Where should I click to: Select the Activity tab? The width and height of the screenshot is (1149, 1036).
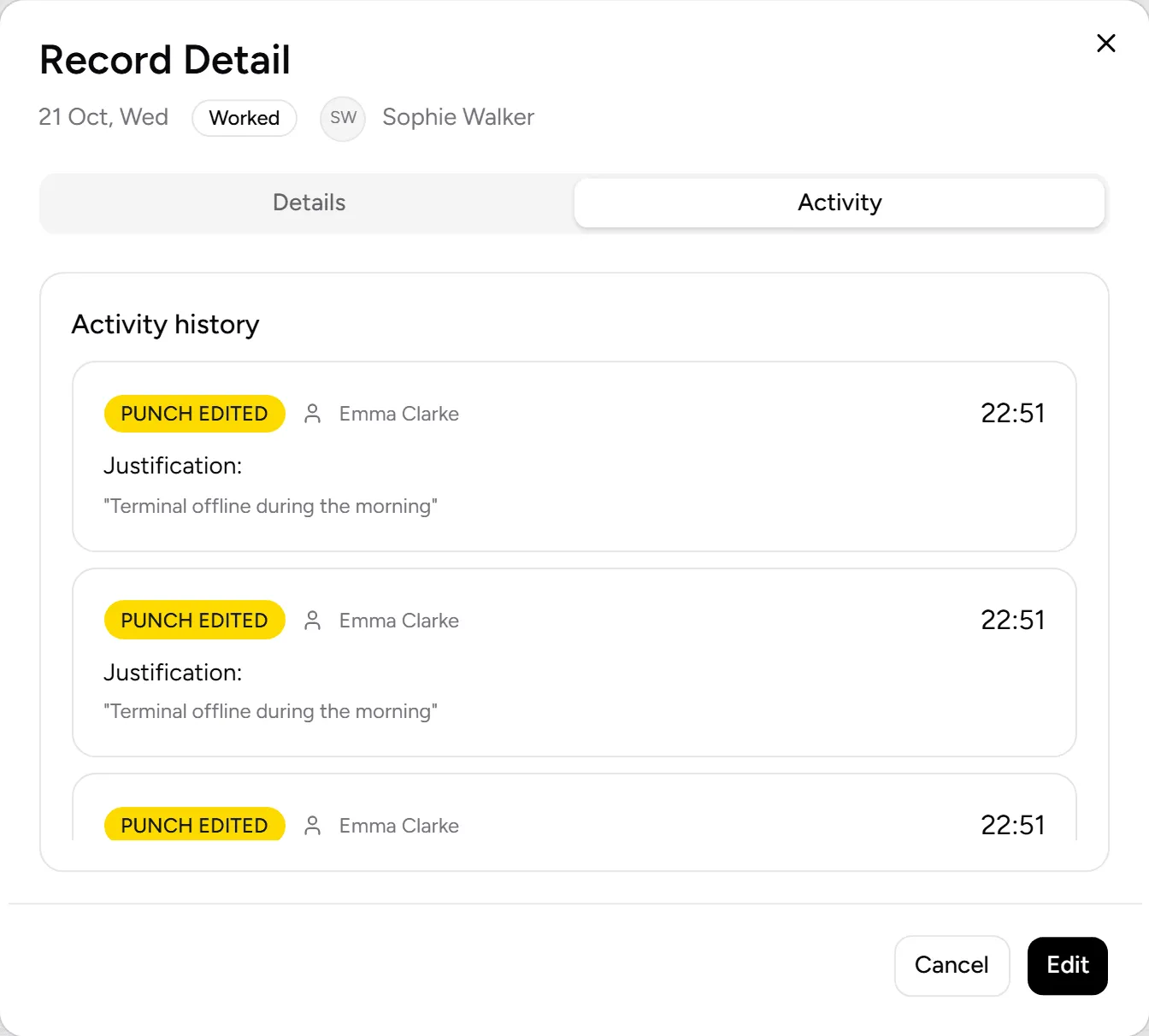tap(840, 203)
